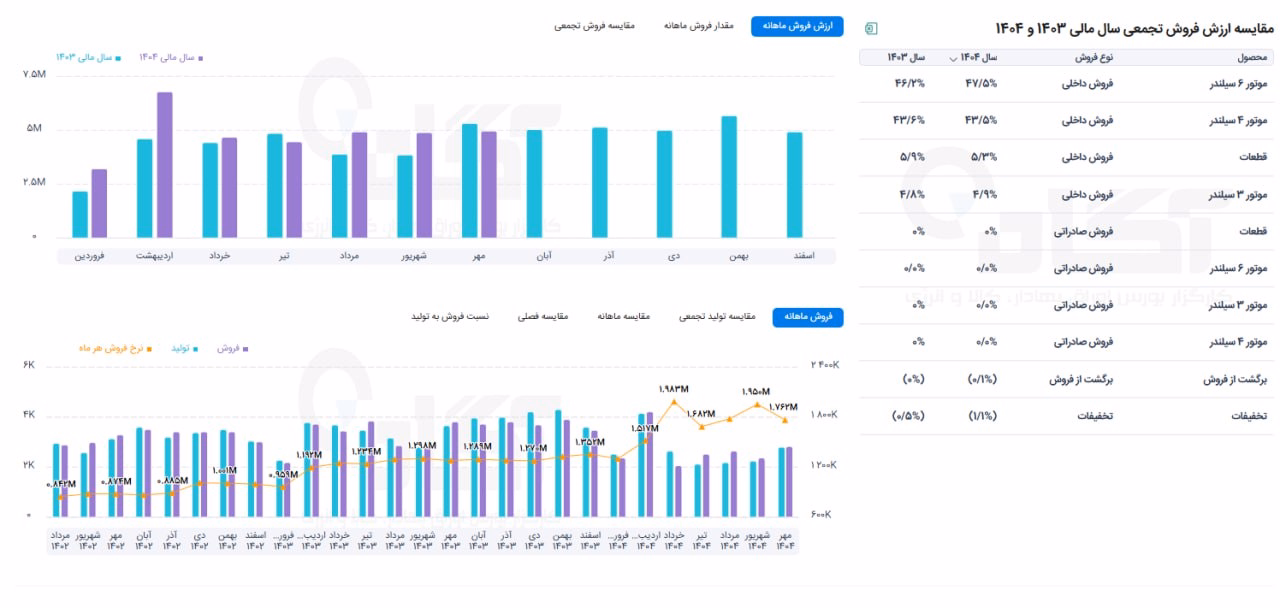Click the ۱.۵۱۷M data label

[x=645, y=428]
